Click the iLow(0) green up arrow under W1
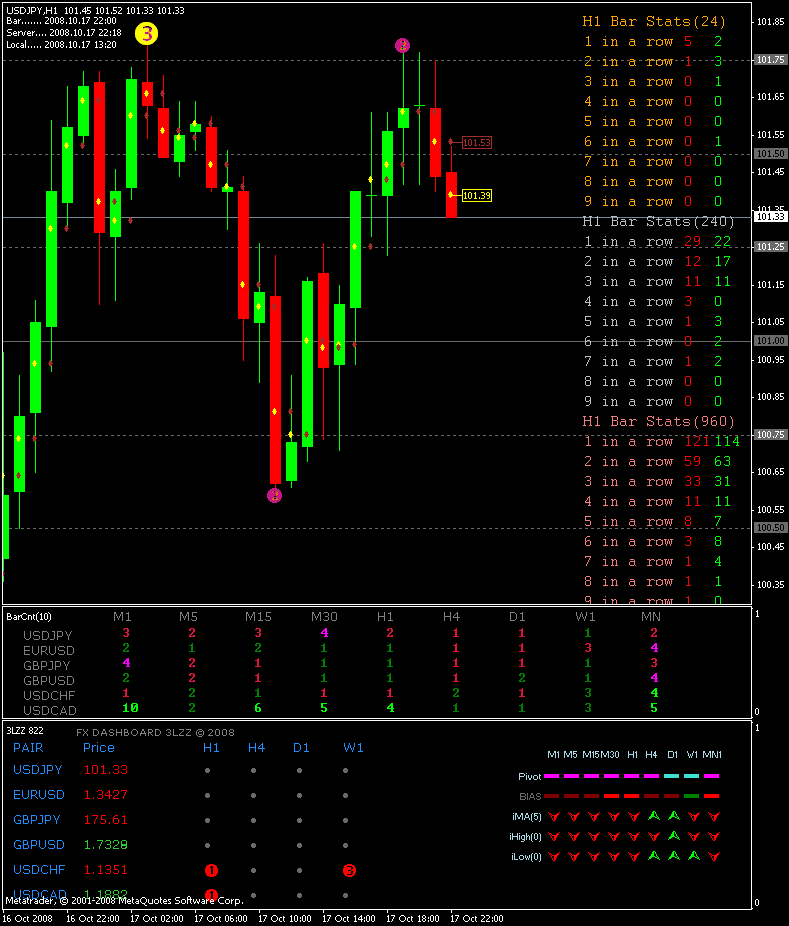The width and height of the screenshot is (789, 926). [693, 856]
